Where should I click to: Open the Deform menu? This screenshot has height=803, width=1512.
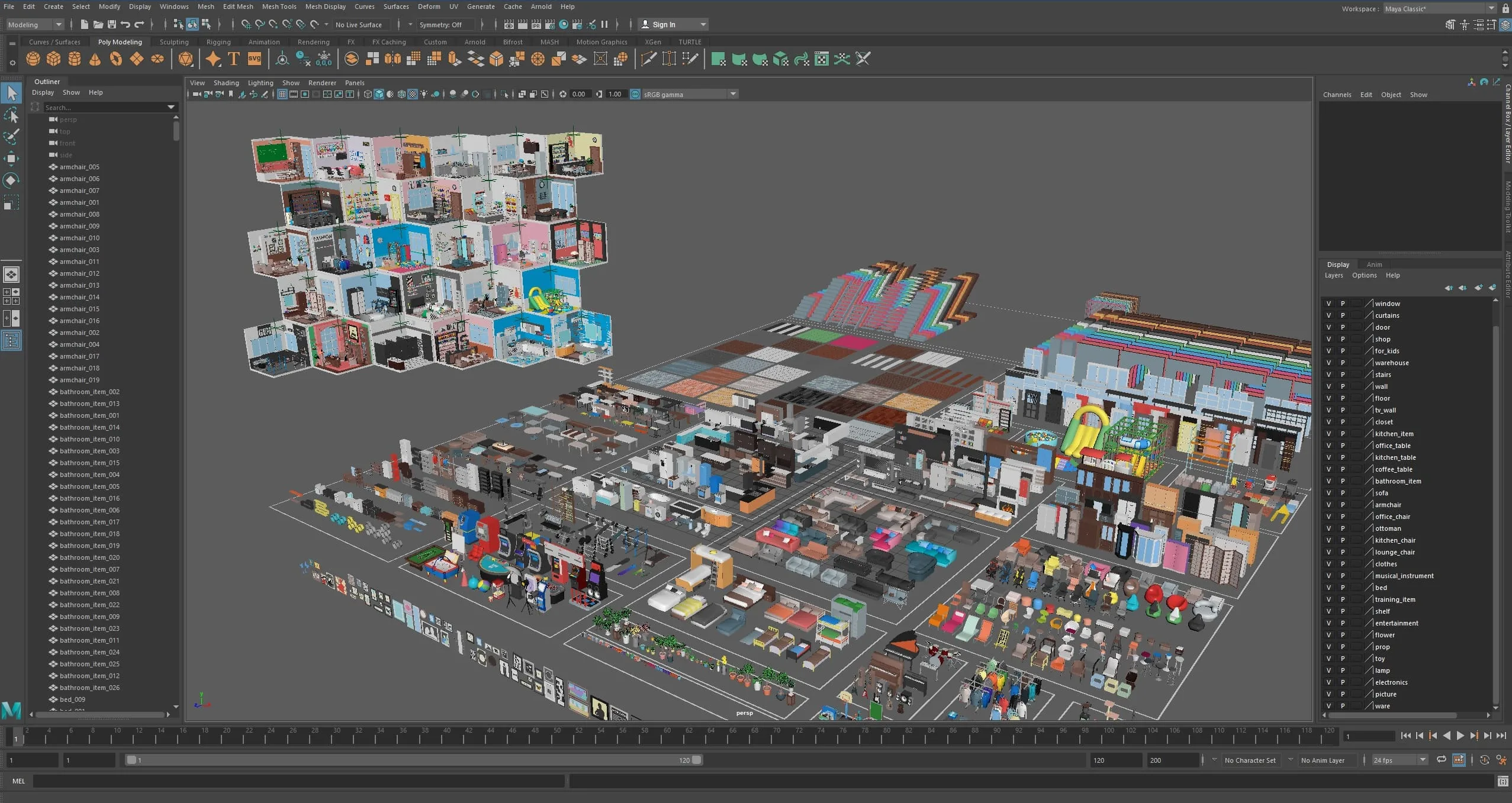click(x=429, y=7)
